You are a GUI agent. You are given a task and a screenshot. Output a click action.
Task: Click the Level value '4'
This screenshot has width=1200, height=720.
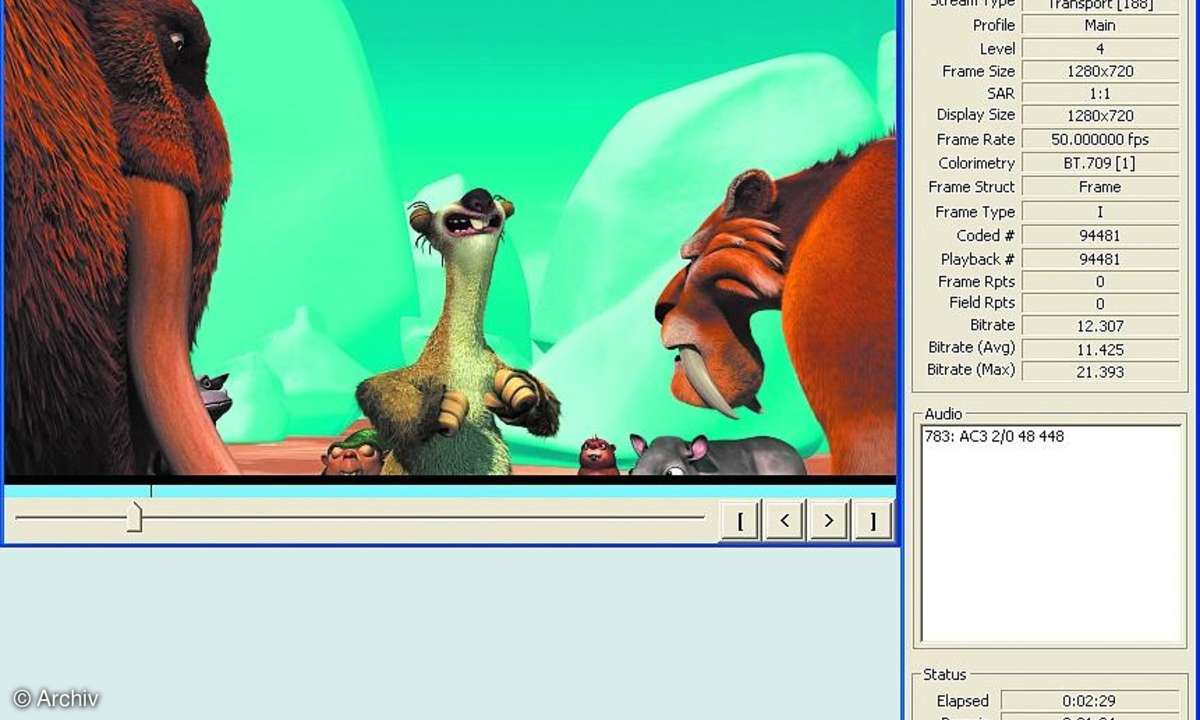pyautogui.click(x=1100, y=48)
